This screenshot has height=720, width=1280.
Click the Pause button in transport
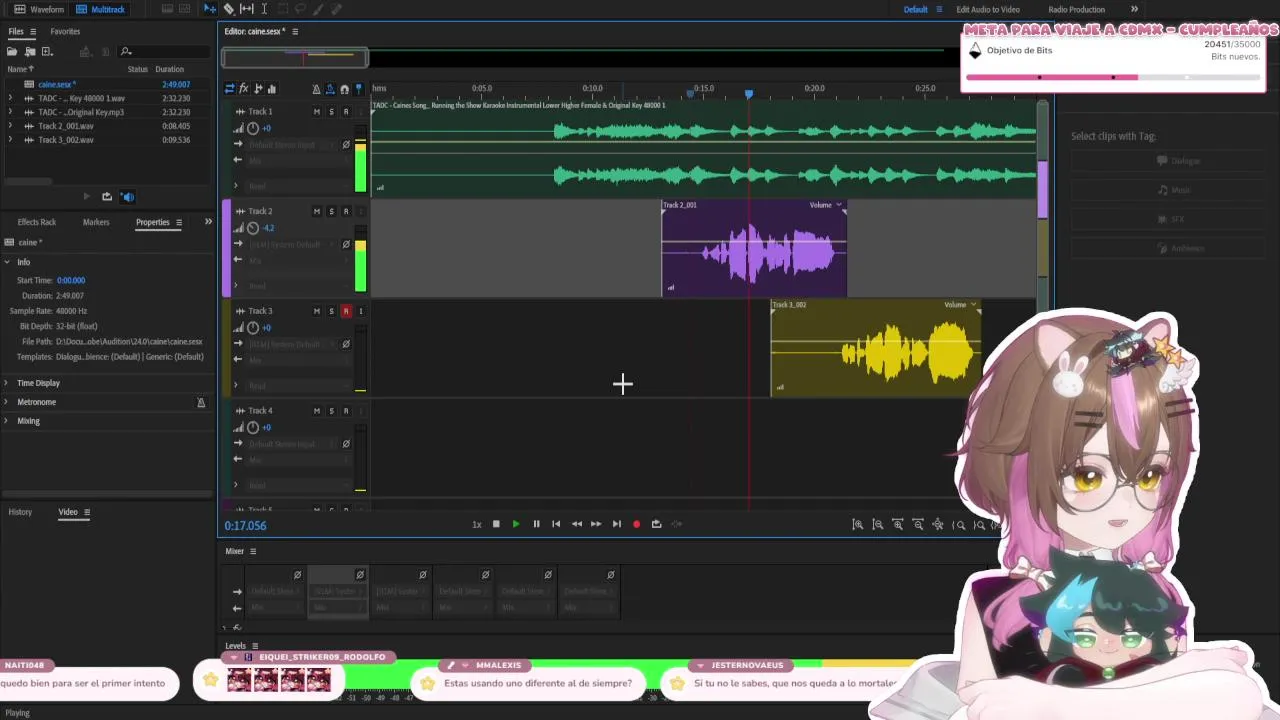(536, 524)
